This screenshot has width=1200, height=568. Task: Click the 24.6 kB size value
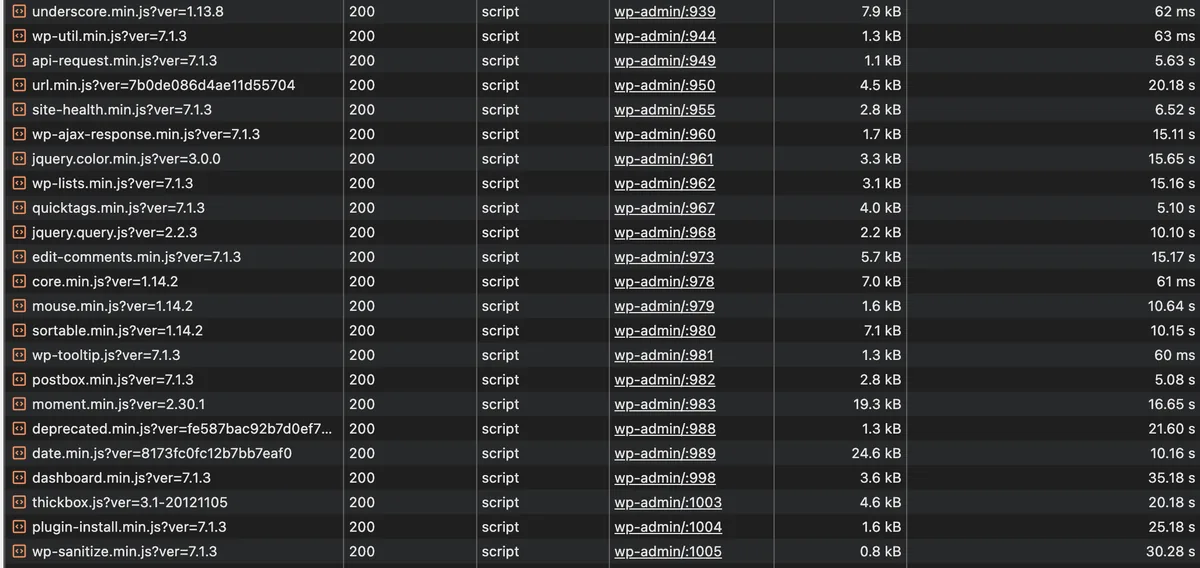(x=878, y=454)
